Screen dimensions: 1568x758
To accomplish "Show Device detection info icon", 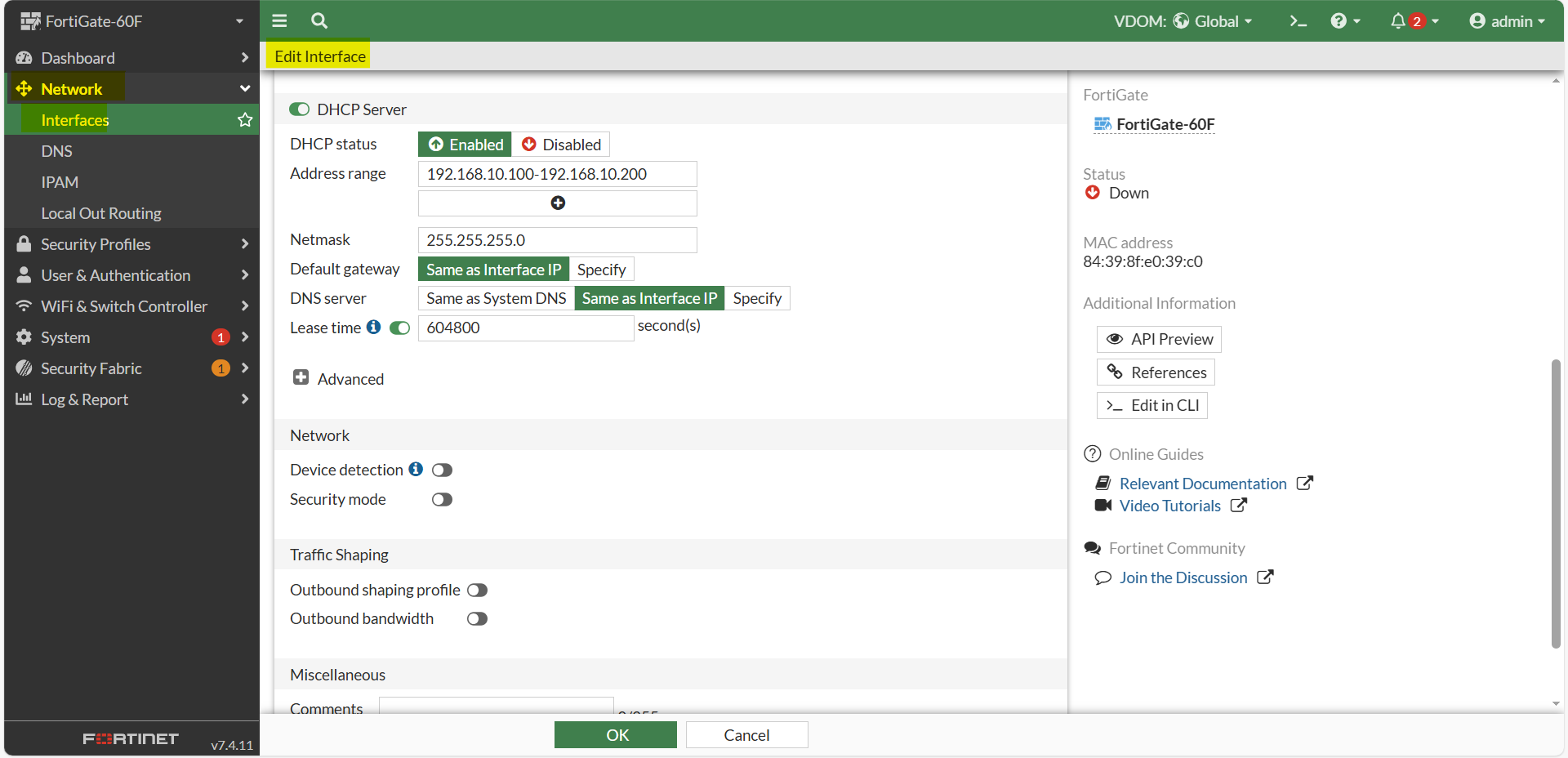I will tap(416, 469).
